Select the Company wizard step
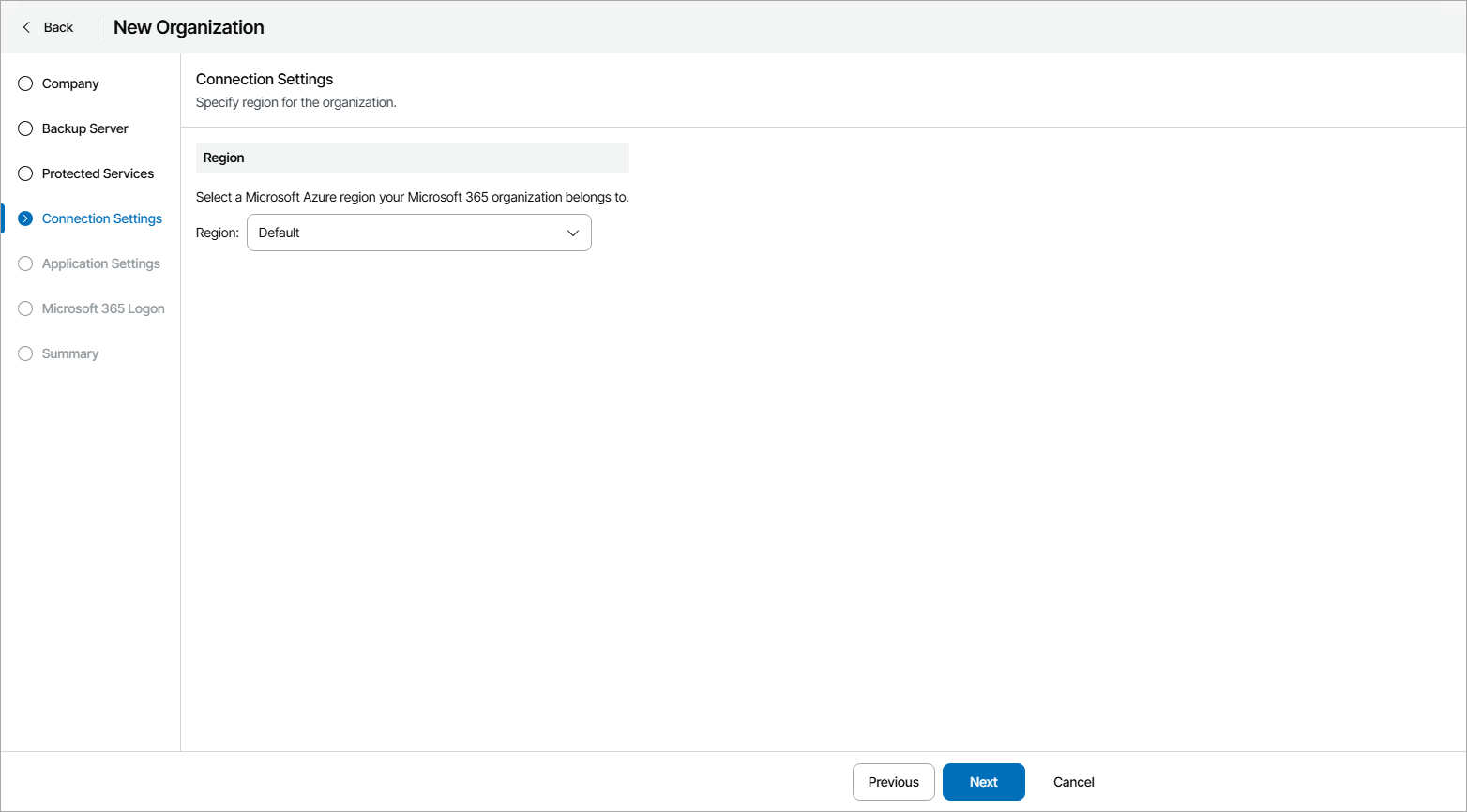 (x=70, y=83)
